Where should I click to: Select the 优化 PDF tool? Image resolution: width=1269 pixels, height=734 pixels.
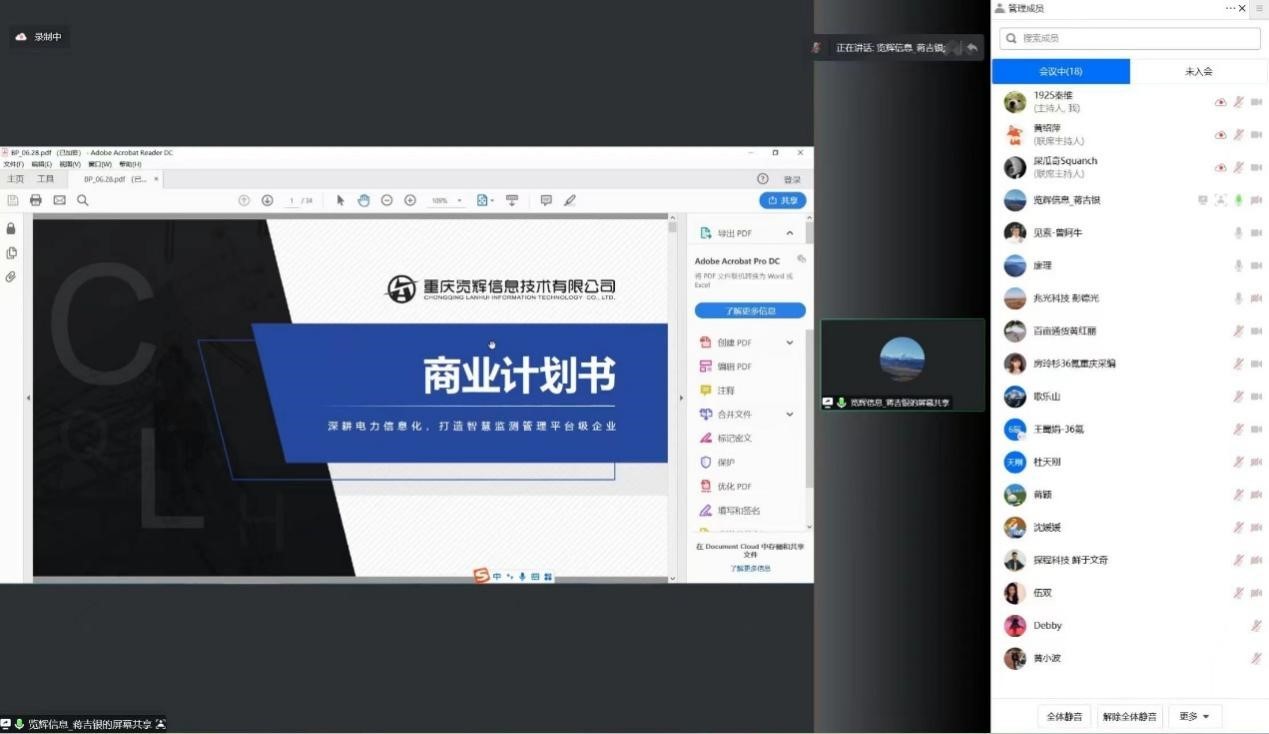point(735,486)
